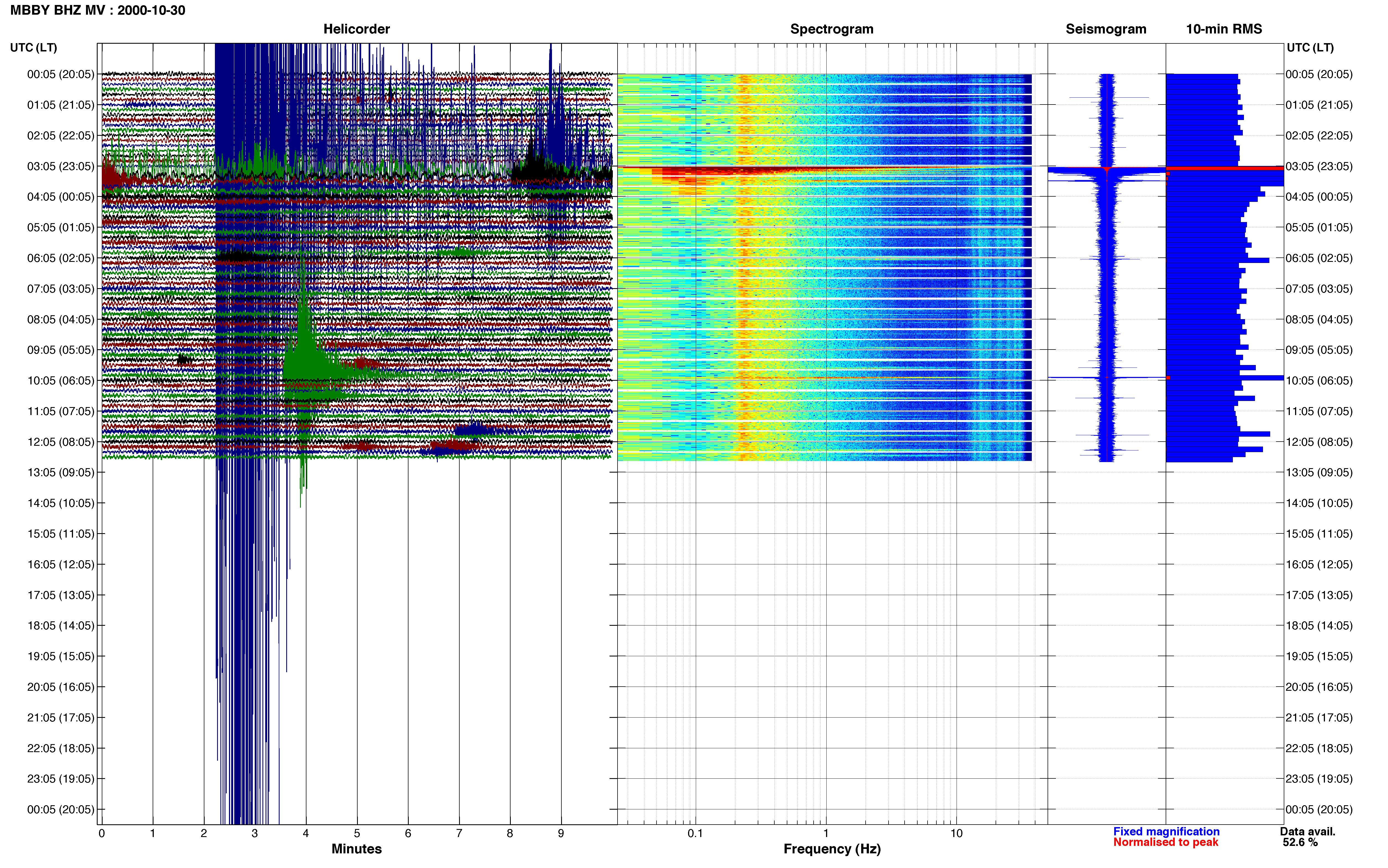
Task: Click the left axis label 13:05 (09:05)
Action: click(x=61, y=473)
